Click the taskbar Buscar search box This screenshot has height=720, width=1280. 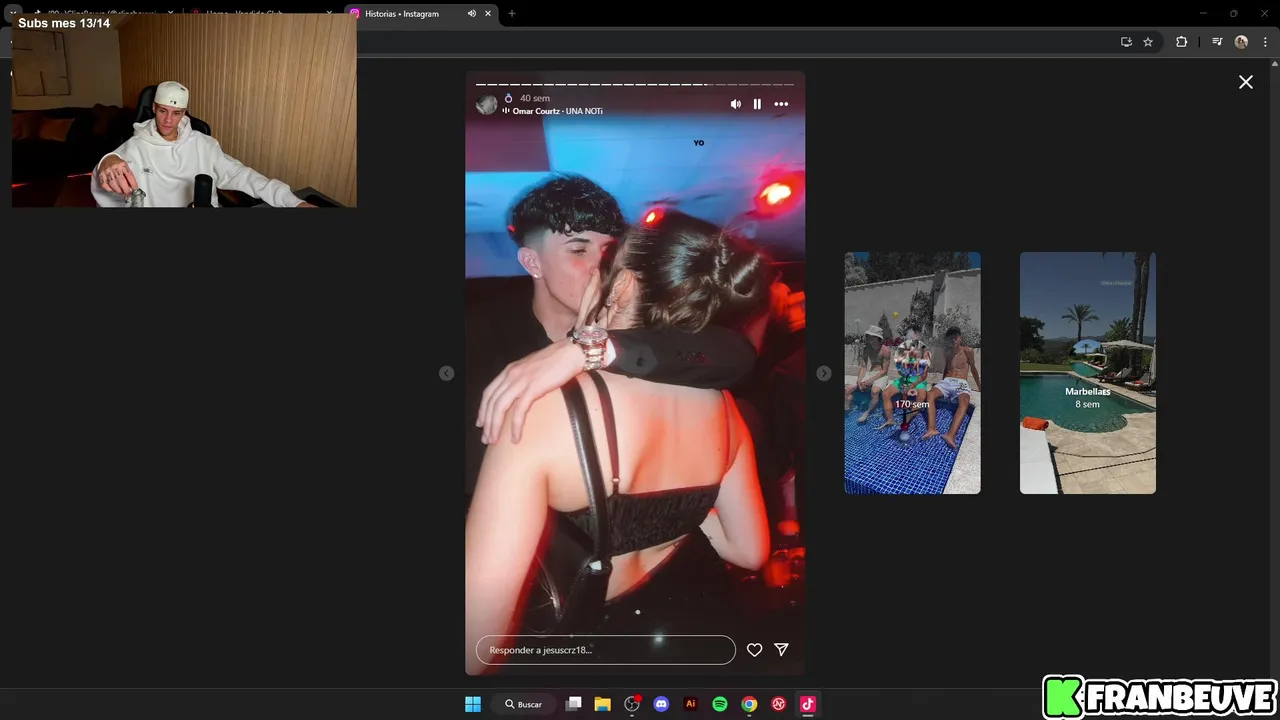523,704
